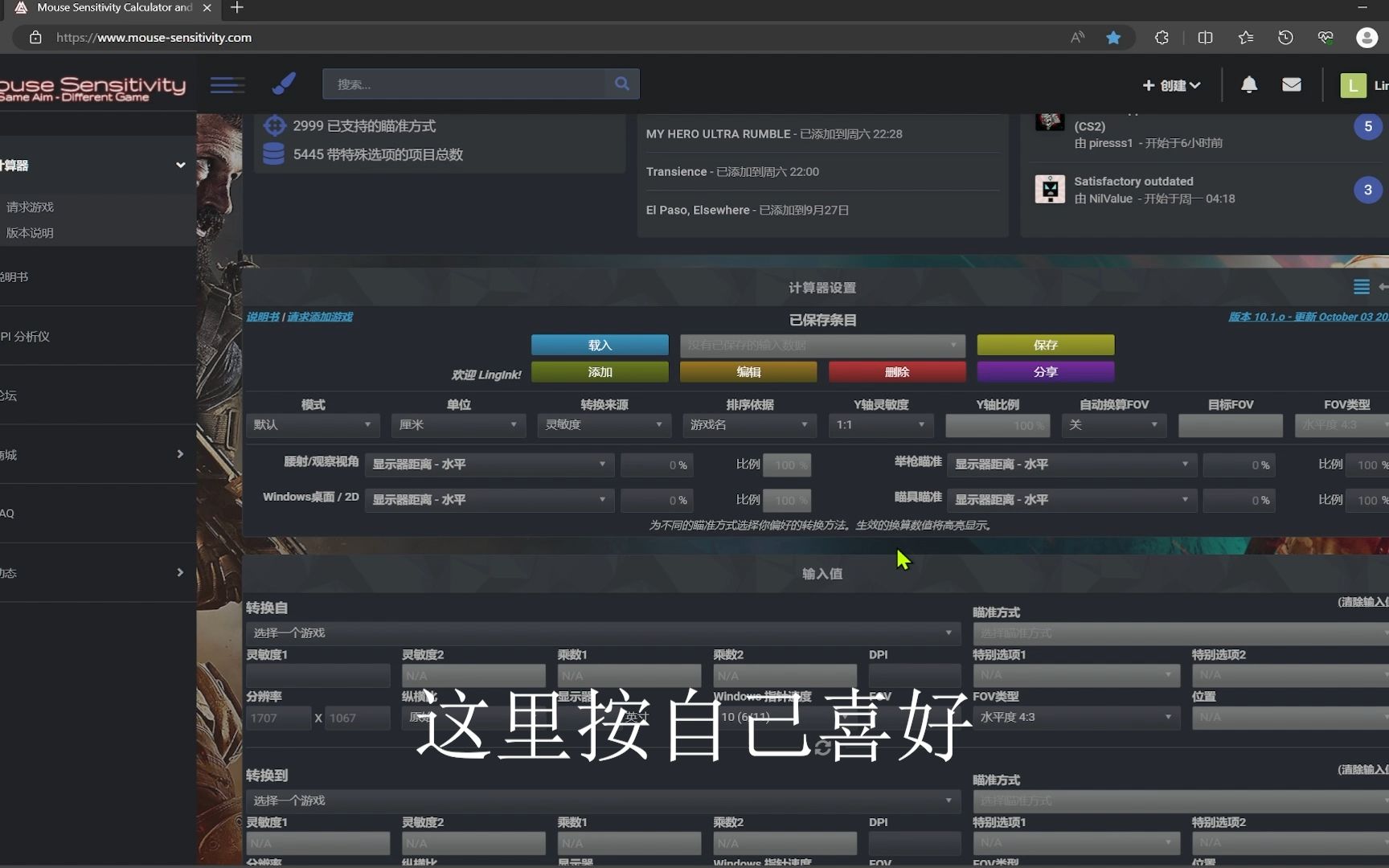
Task: Click the search magnifier icon
Action: point(622,84)
